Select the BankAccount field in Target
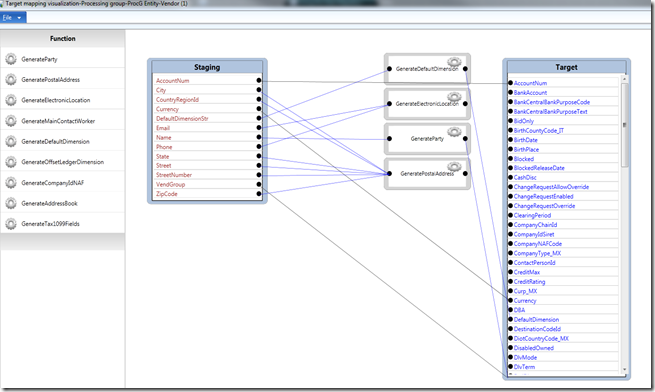655x392 pixels. 530,93
